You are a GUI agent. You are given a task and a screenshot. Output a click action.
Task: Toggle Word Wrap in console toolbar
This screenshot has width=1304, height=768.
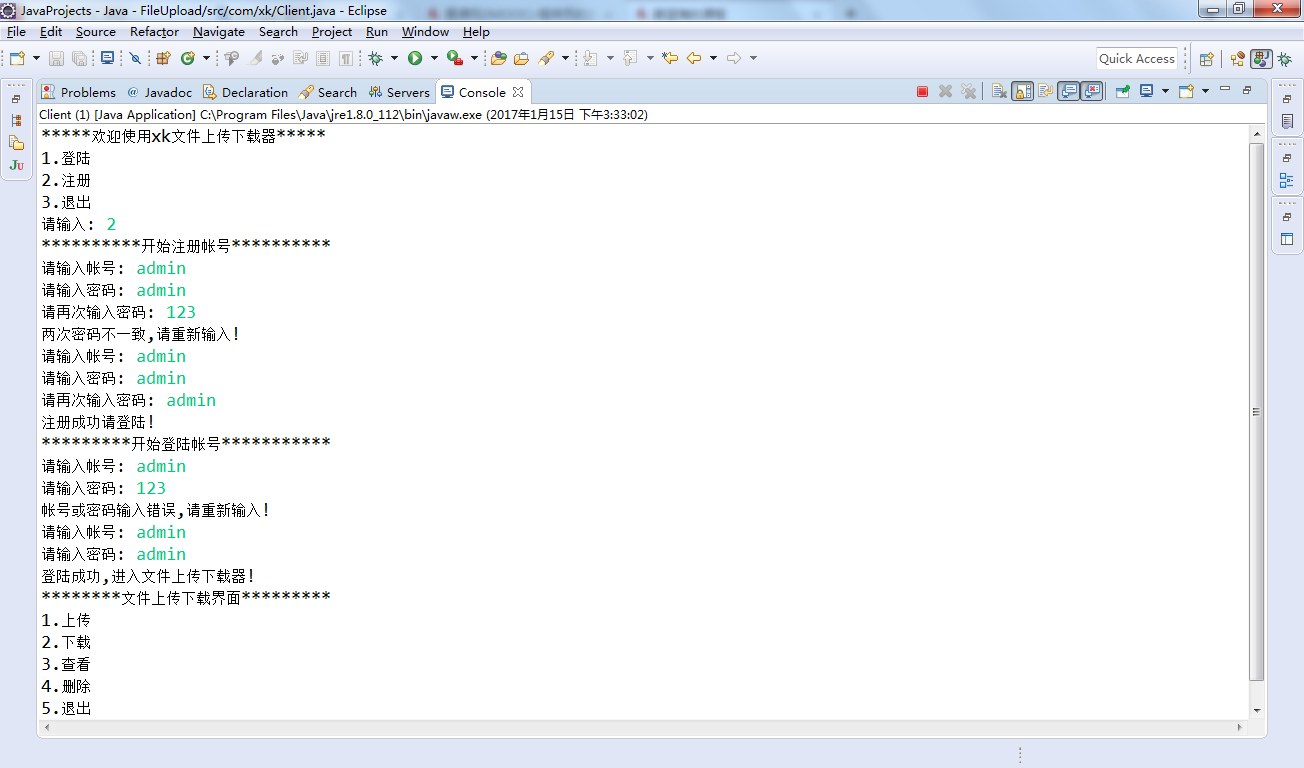[1045, 91]
